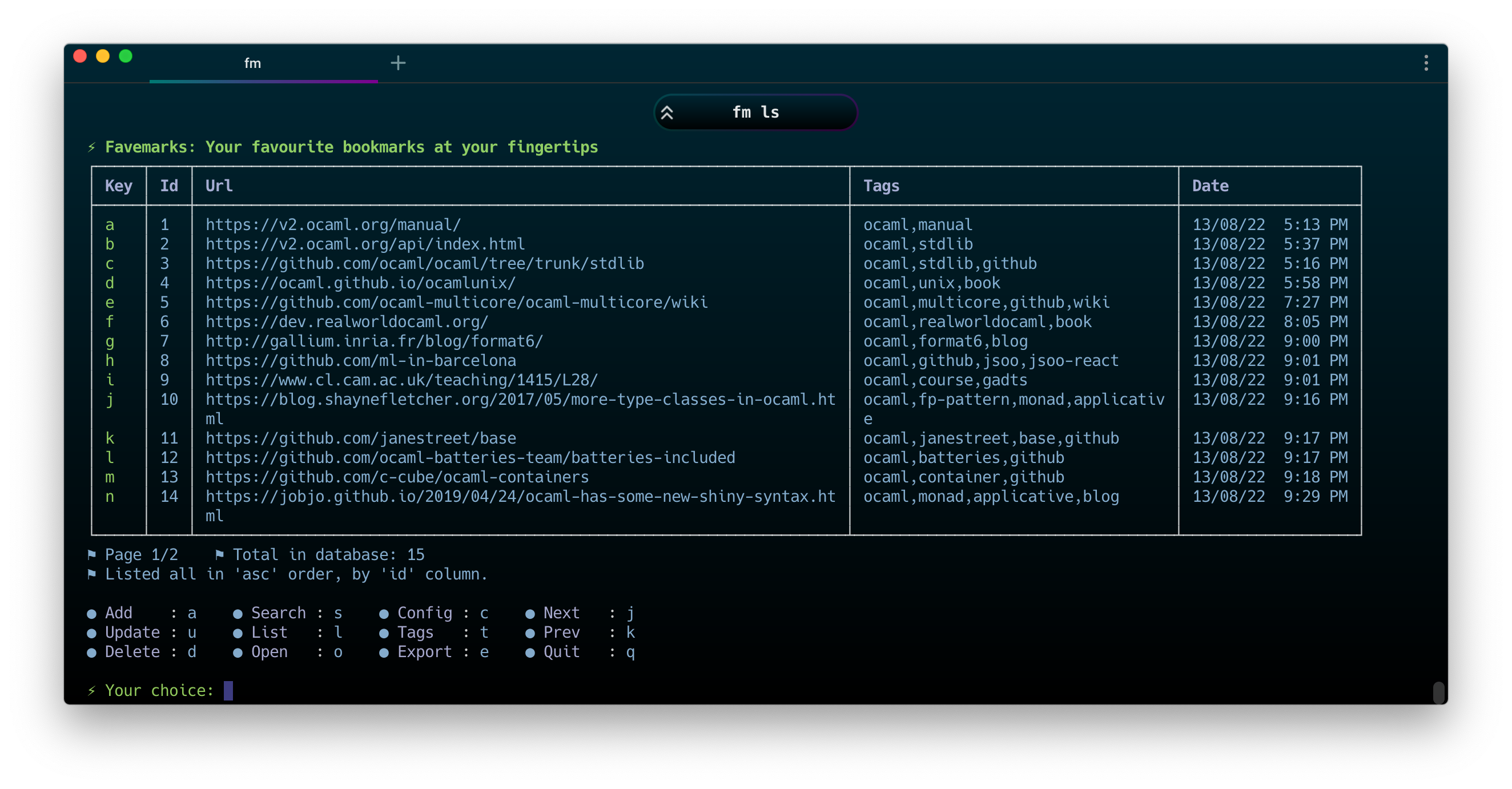
Task: Click the red close window button
Action: point(81,57)
